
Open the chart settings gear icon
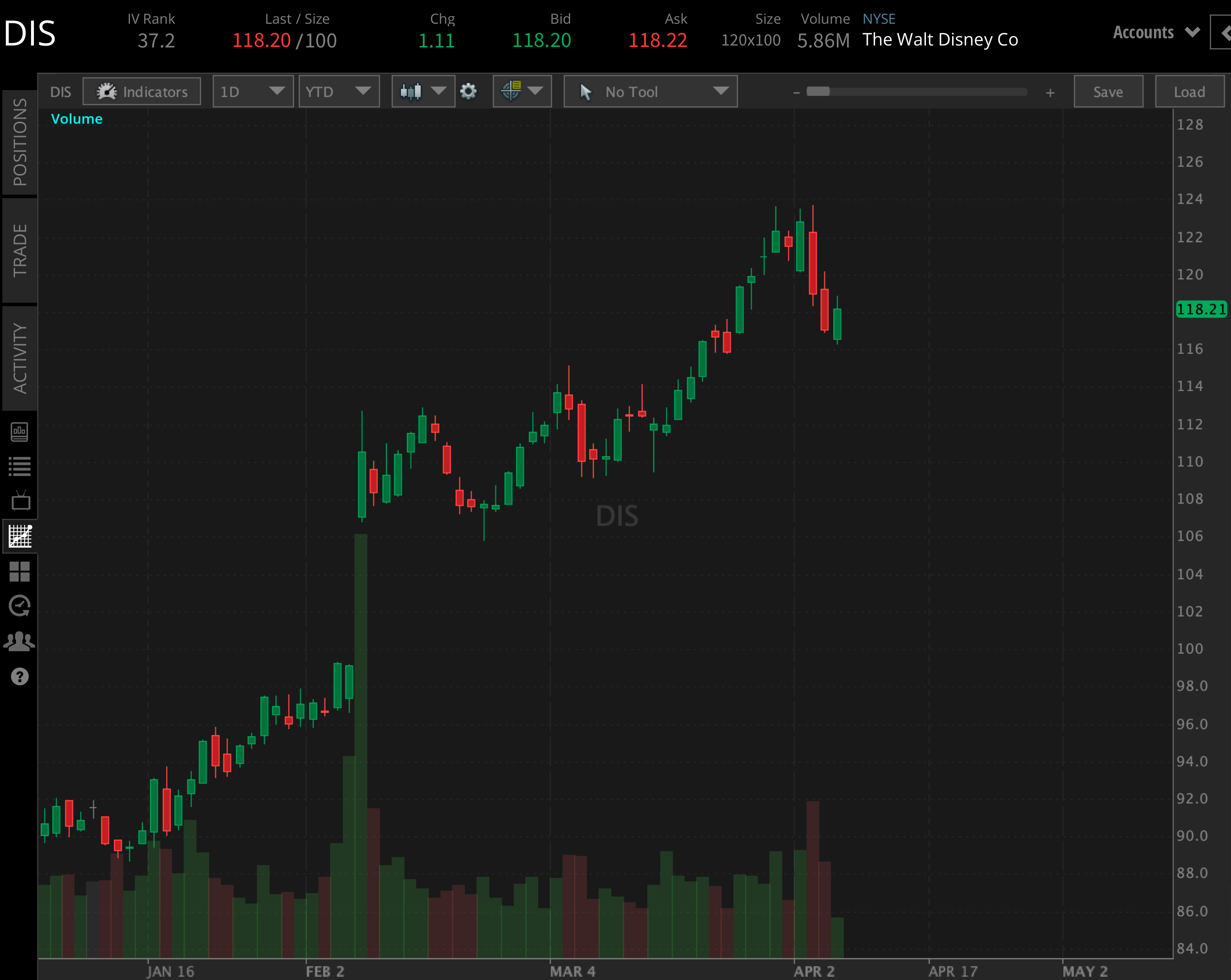468,92
